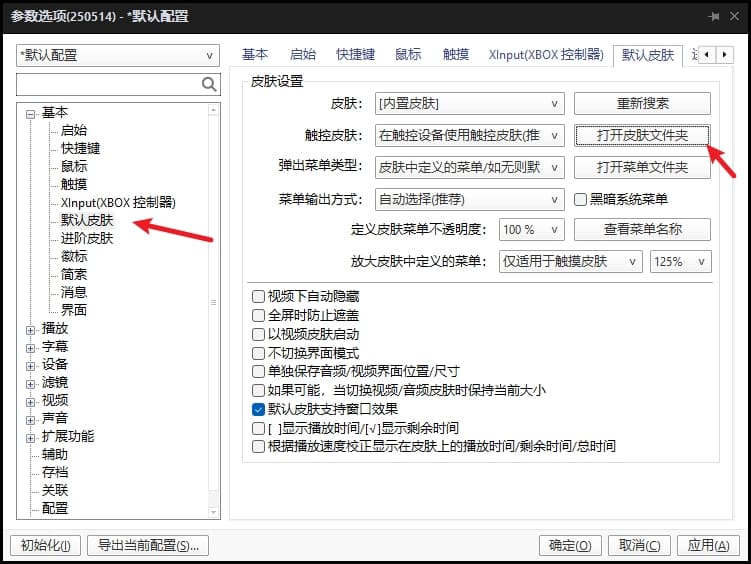Image resolution: width=751 pixels, height=564 pixels.
Task: Expand the 字幕 tree node
Action: coord(31,348)
